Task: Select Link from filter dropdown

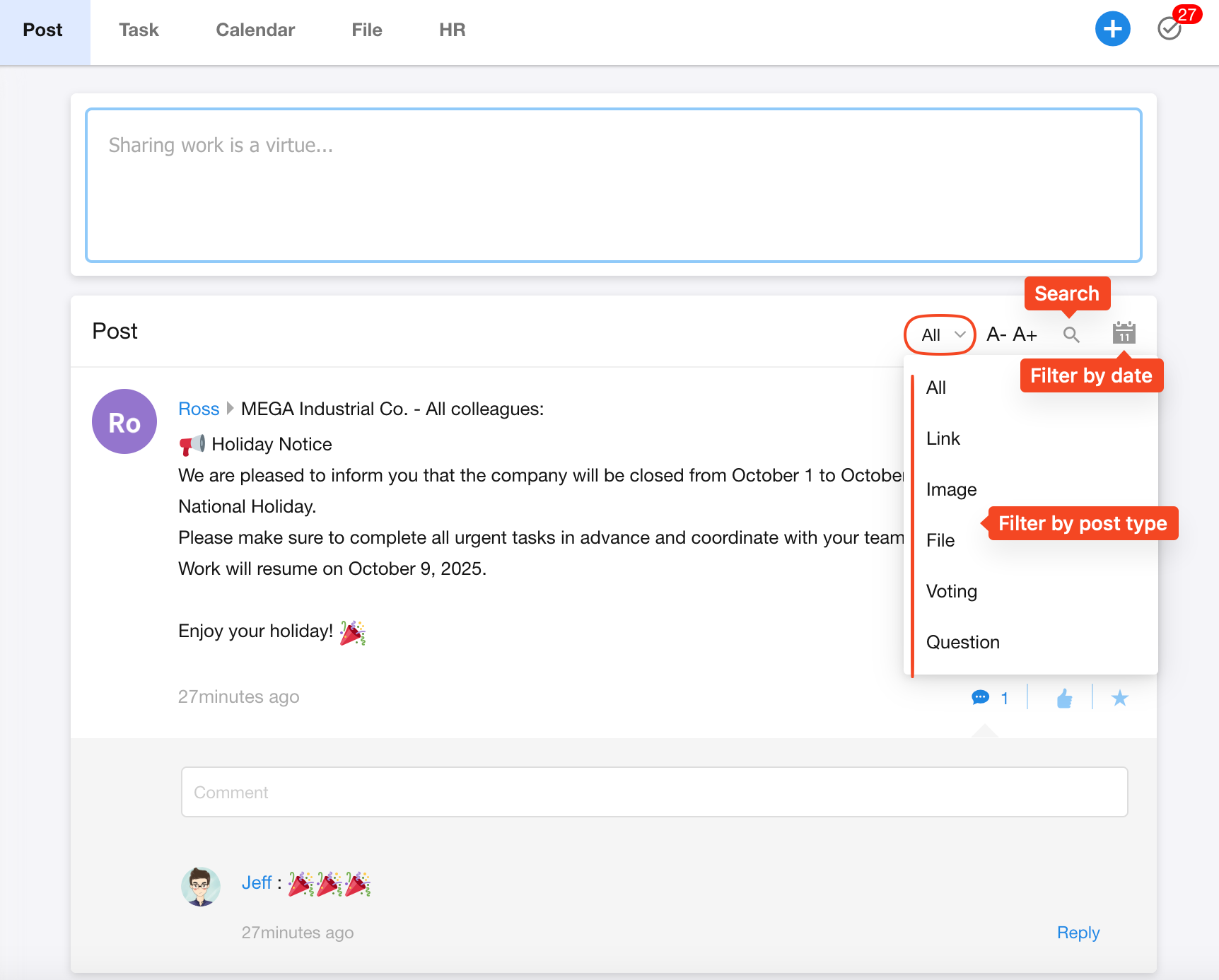Action: (943, 438)
